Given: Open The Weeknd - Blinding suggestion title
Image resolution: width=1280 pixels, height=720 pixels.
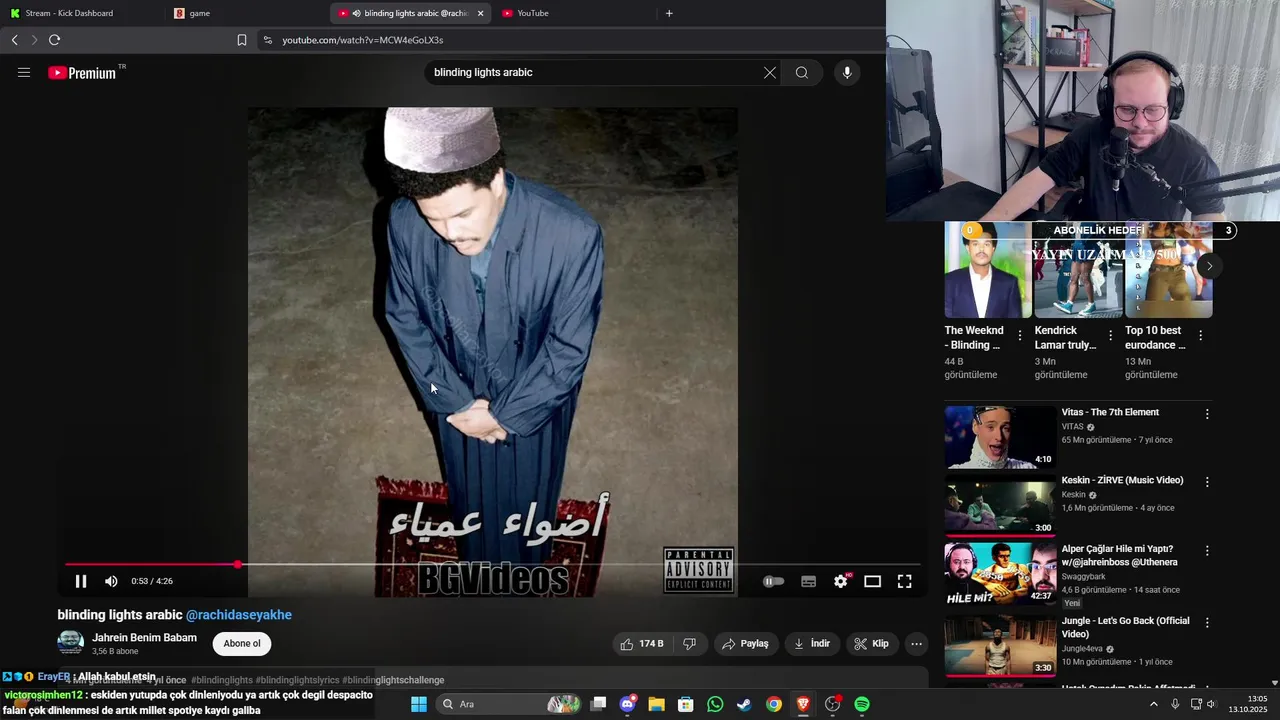Looking at the screenshot, I should [974, 337].
